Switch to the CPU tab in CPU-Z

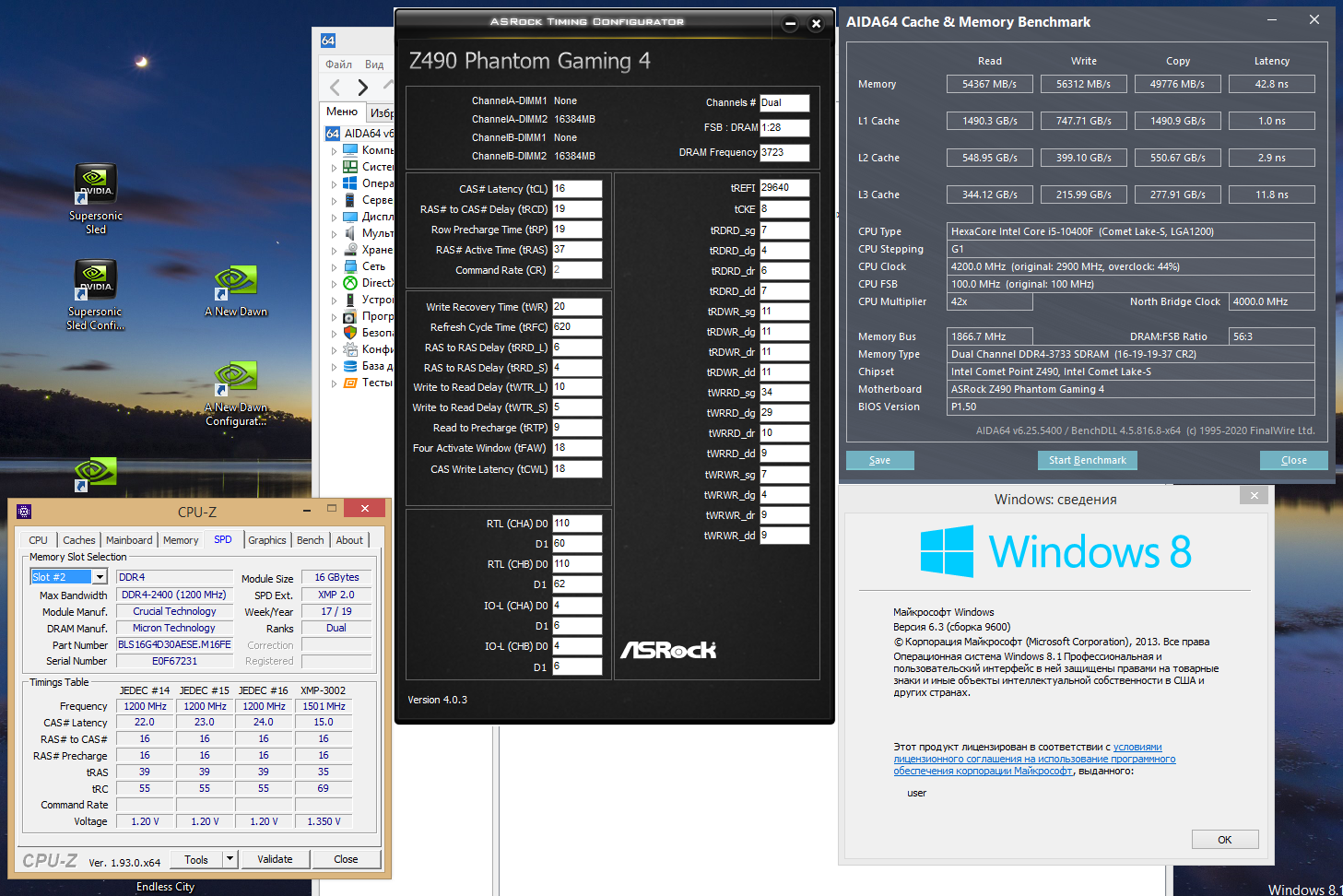[39, 540]
